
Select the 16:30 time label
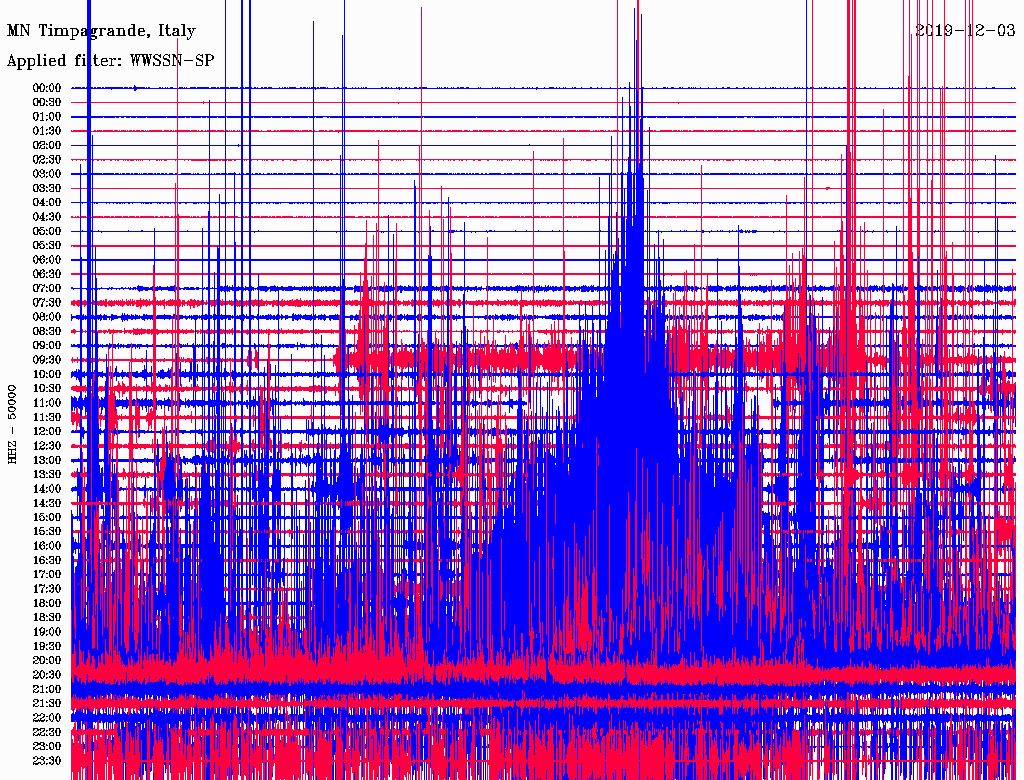(47, 561)
